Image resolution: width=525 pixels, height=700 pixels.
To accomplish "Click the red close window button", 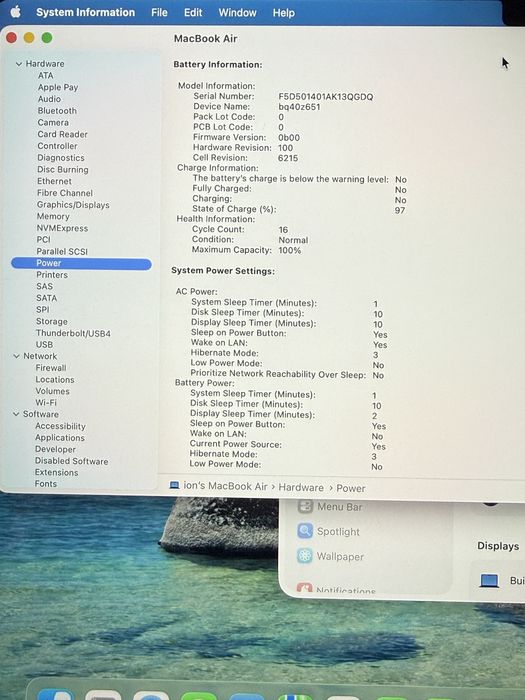I will pyautogui.click(x=12, y=38).
